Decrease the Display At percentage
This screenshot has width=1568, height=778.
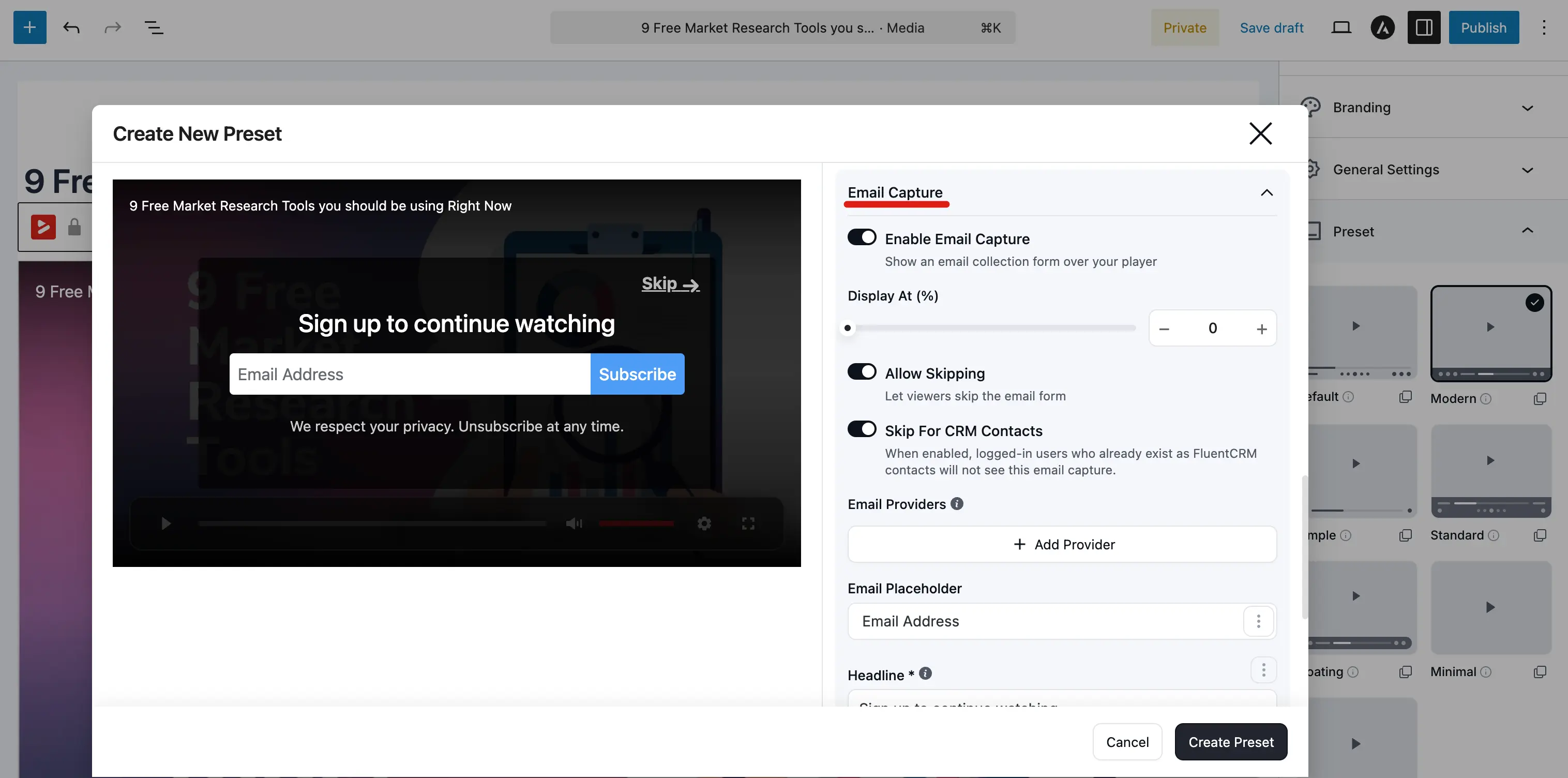click(x=1164, y=328)
